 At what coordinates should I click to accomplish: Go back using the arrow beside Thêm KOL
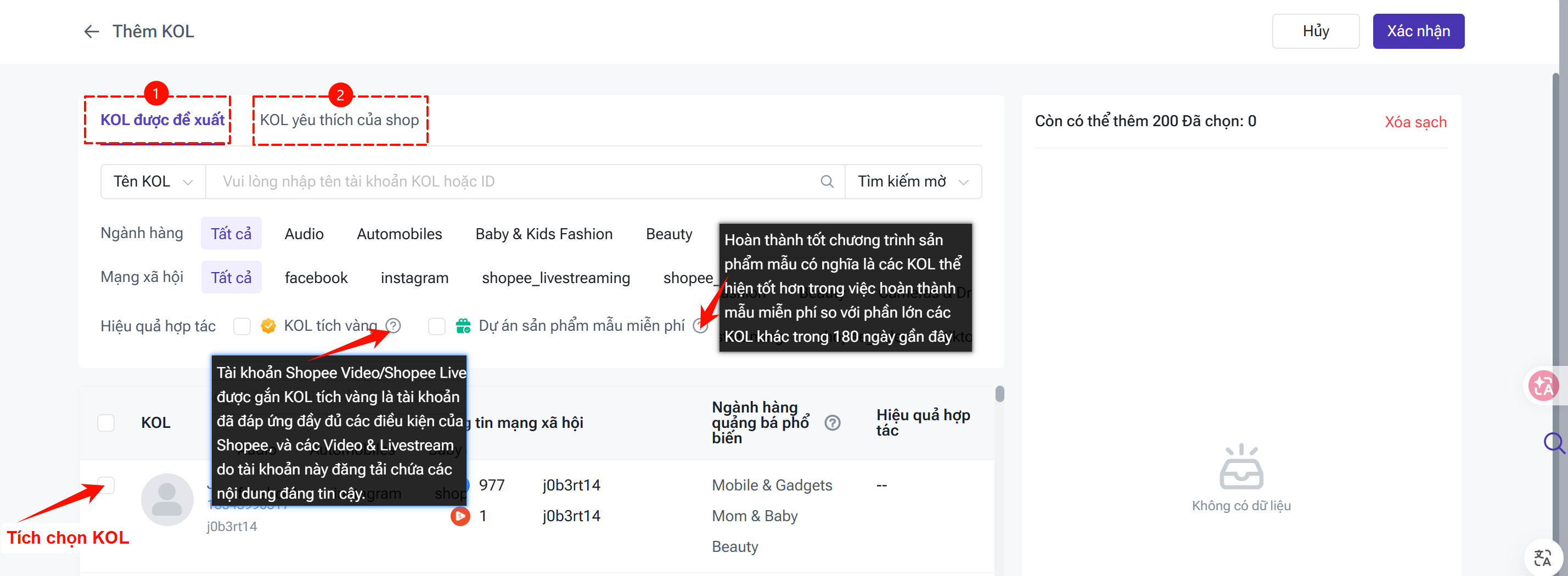point(91,32)
